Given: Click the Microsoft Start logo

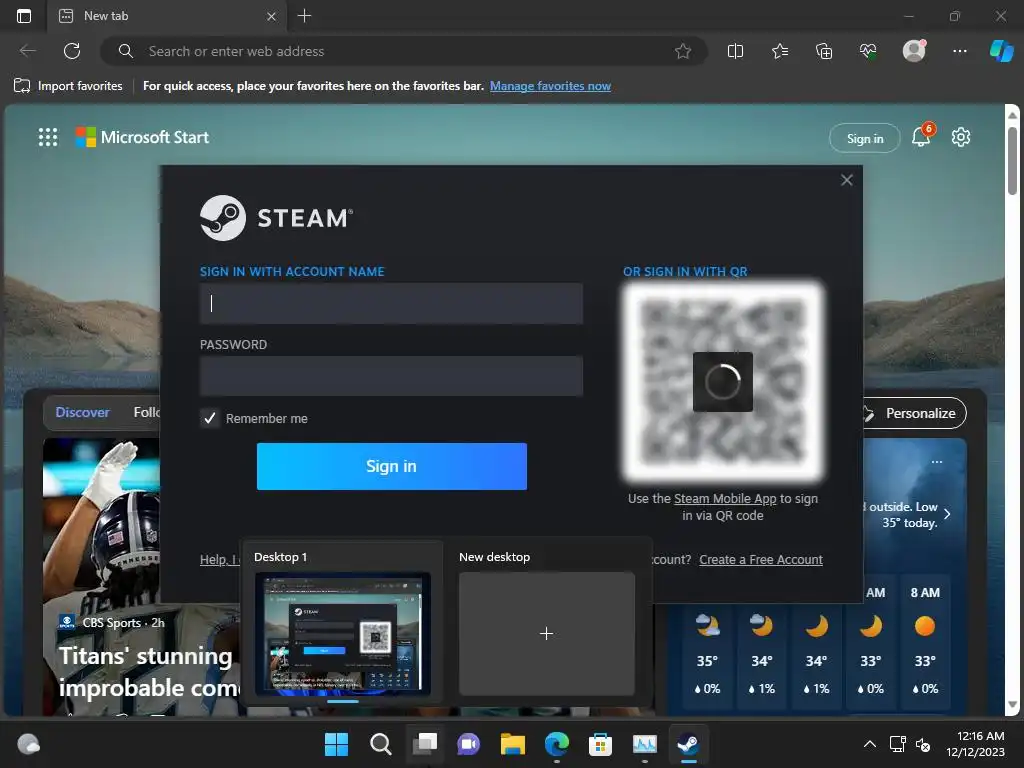Looking at the screenshot, I should 142,137.
